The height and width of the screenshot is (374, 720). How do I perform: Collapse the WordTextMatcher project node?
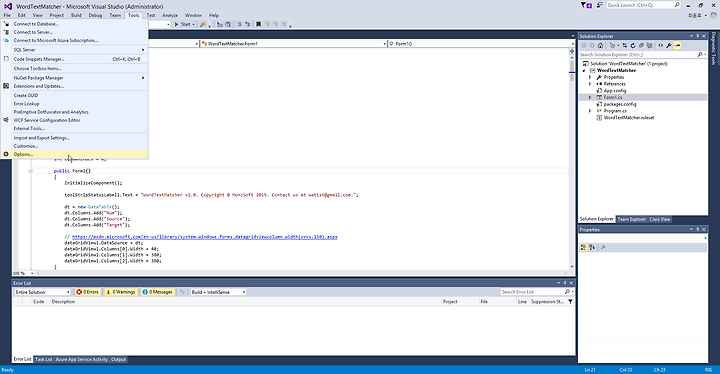point(584,71)
